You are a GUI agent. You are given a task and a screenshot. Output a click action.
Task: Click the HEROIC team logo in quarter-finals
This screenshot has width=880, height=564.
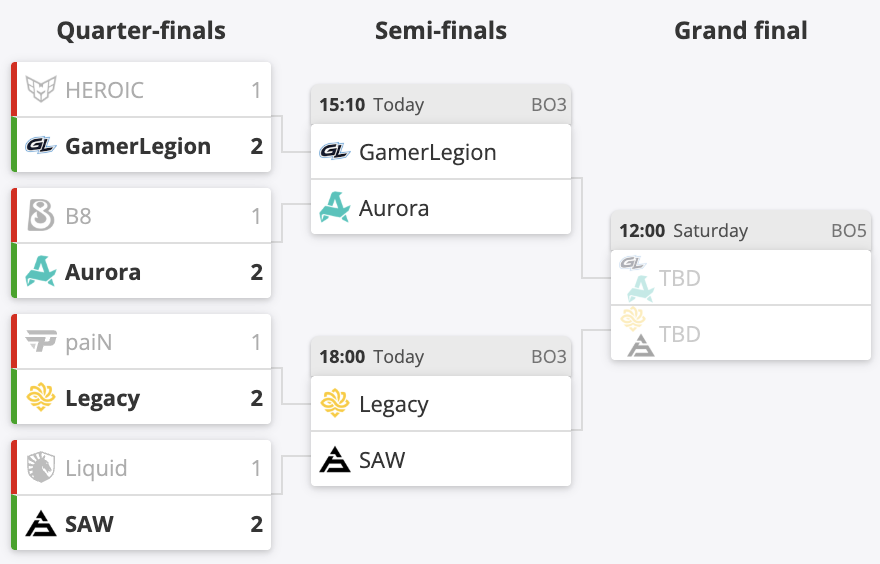tap(41, 90)
